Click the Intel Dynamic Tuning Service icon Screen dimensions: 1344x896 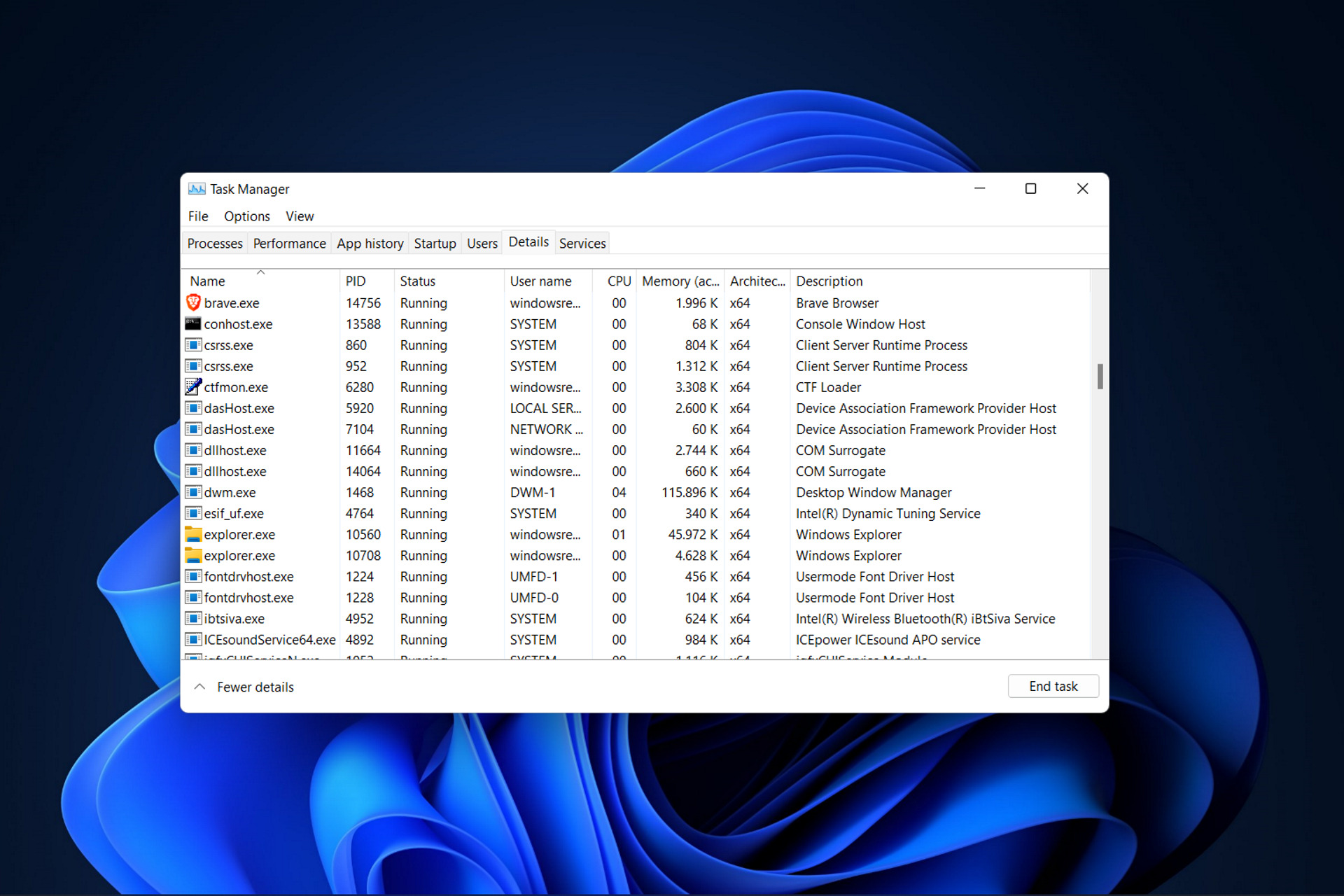[x=192, y=513]
